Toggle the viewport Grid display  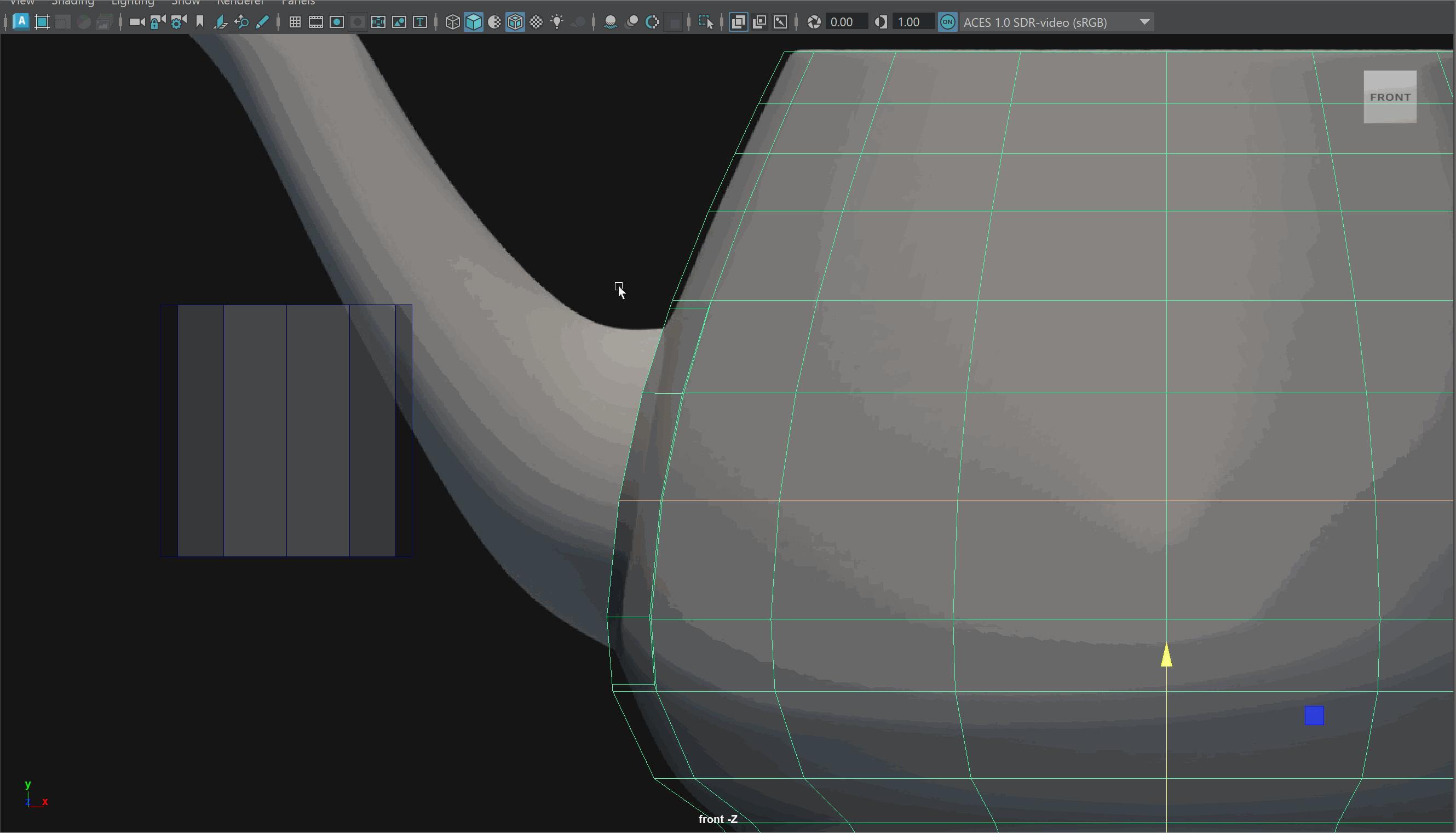295,22
